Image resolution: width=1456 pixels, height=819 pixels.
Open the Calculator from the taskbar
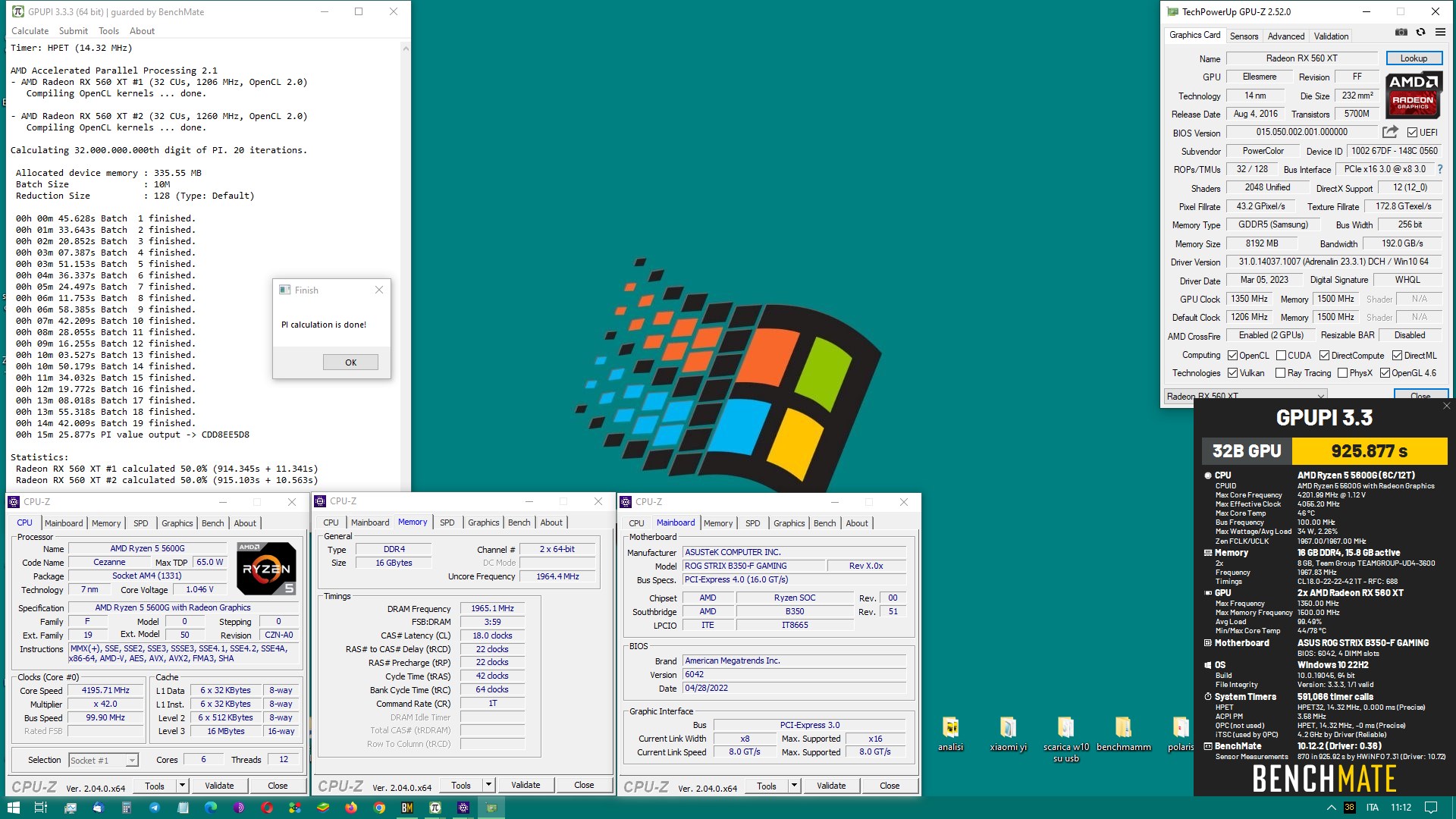point(127,808)
